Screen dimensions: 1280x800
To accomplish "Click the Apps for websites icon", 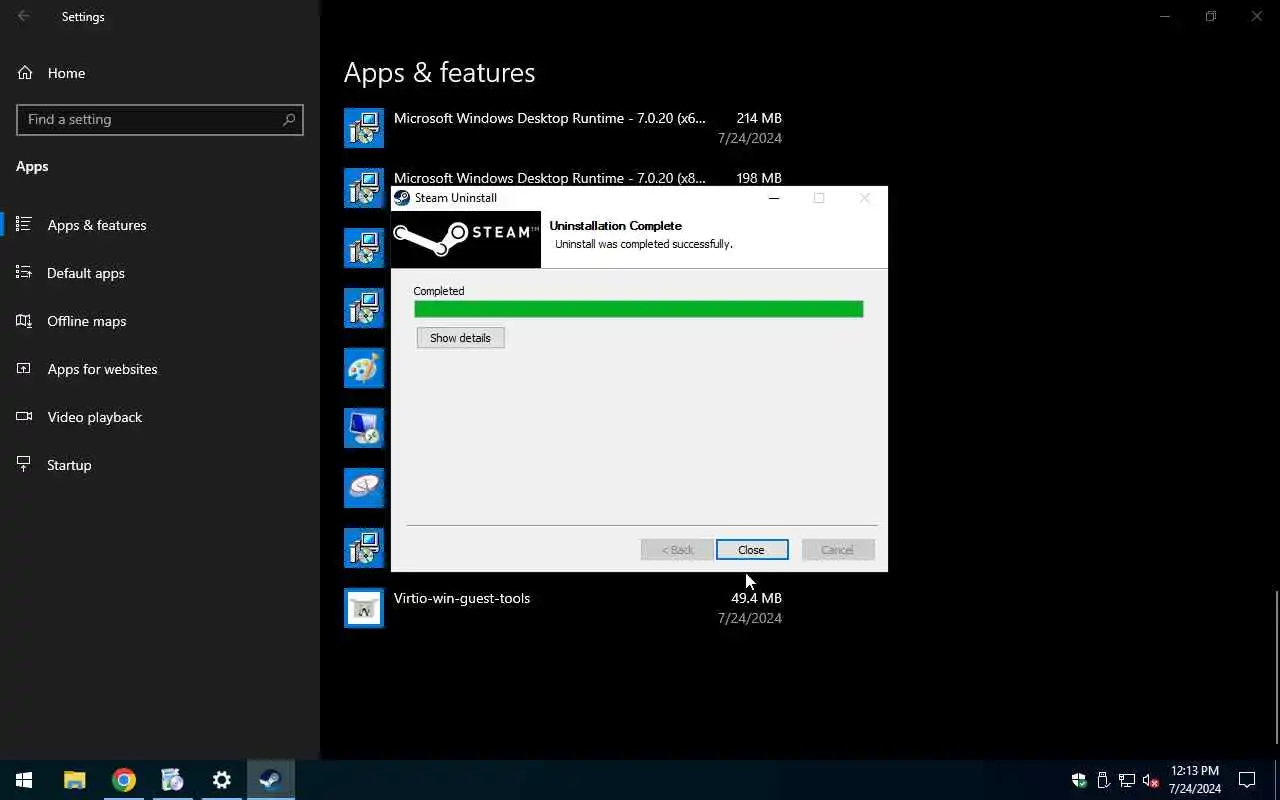I will pos(25,368).
